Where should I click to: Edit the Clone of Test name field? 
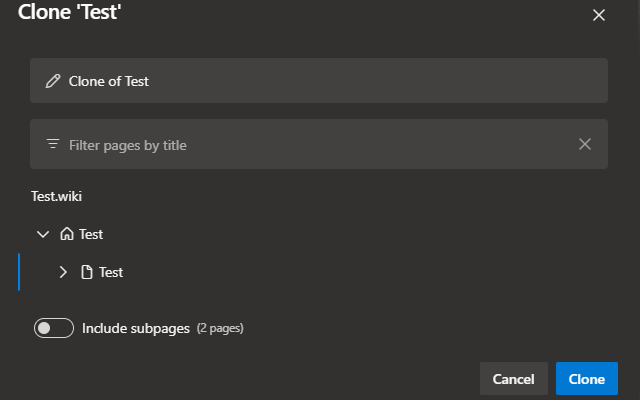coord(319,81)
